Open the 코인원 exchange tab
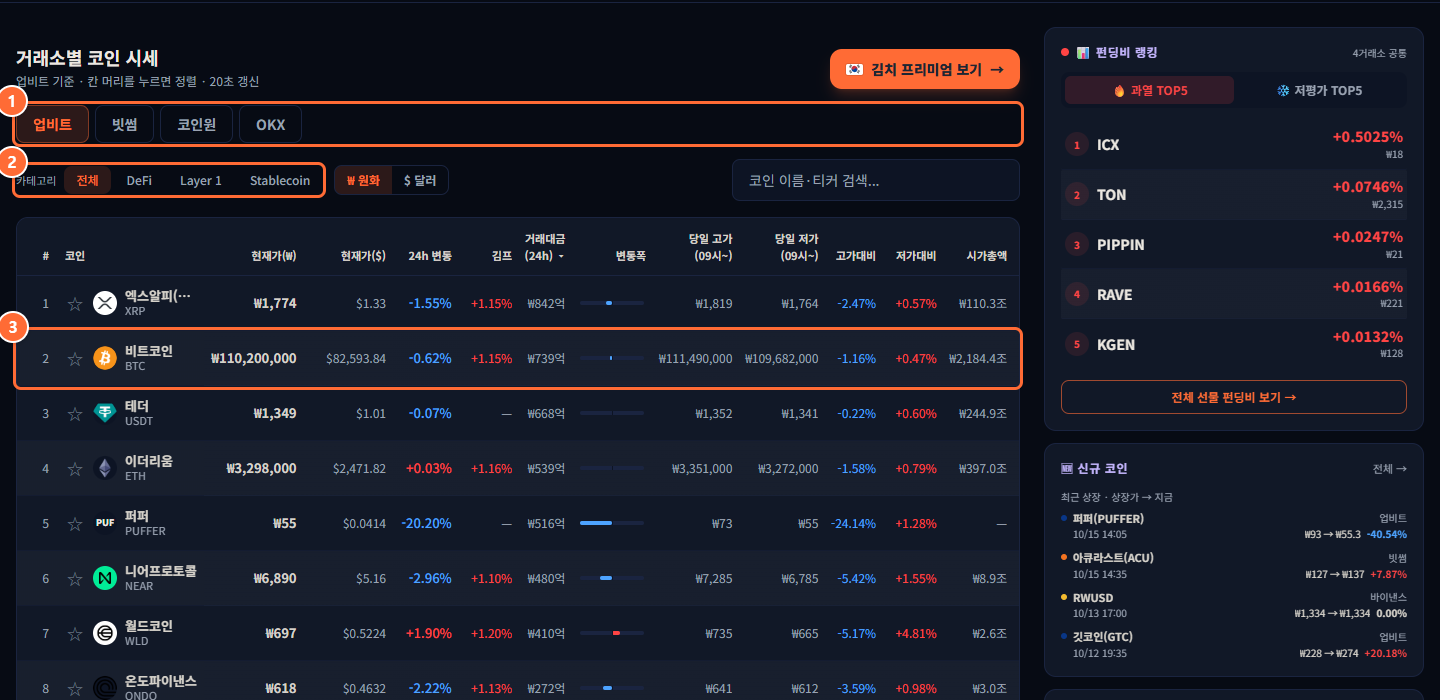1440x700 pixels. pyautogui.click(x=197, y=125)
